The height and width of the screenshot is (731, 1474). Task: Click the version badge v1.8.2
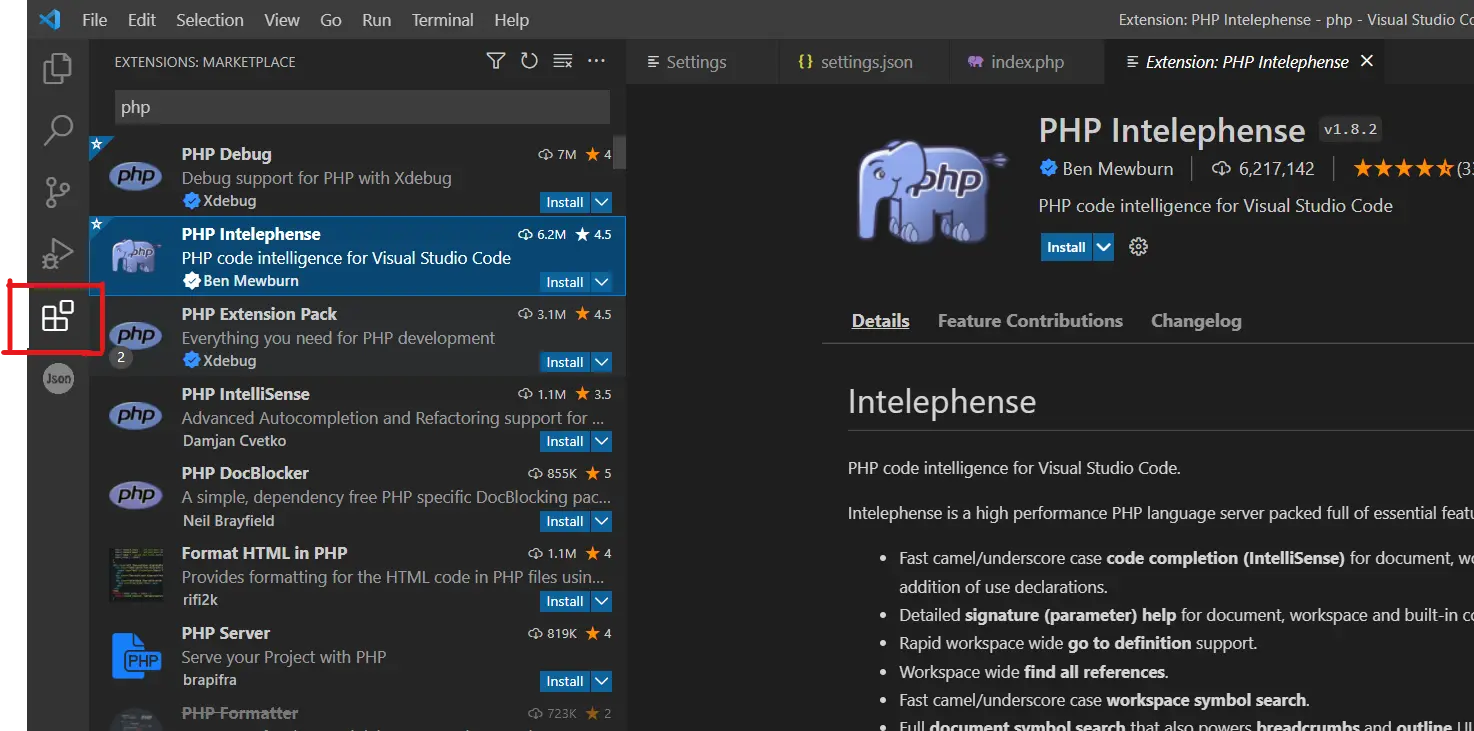pyautogui.click(x=1350, y=129)
